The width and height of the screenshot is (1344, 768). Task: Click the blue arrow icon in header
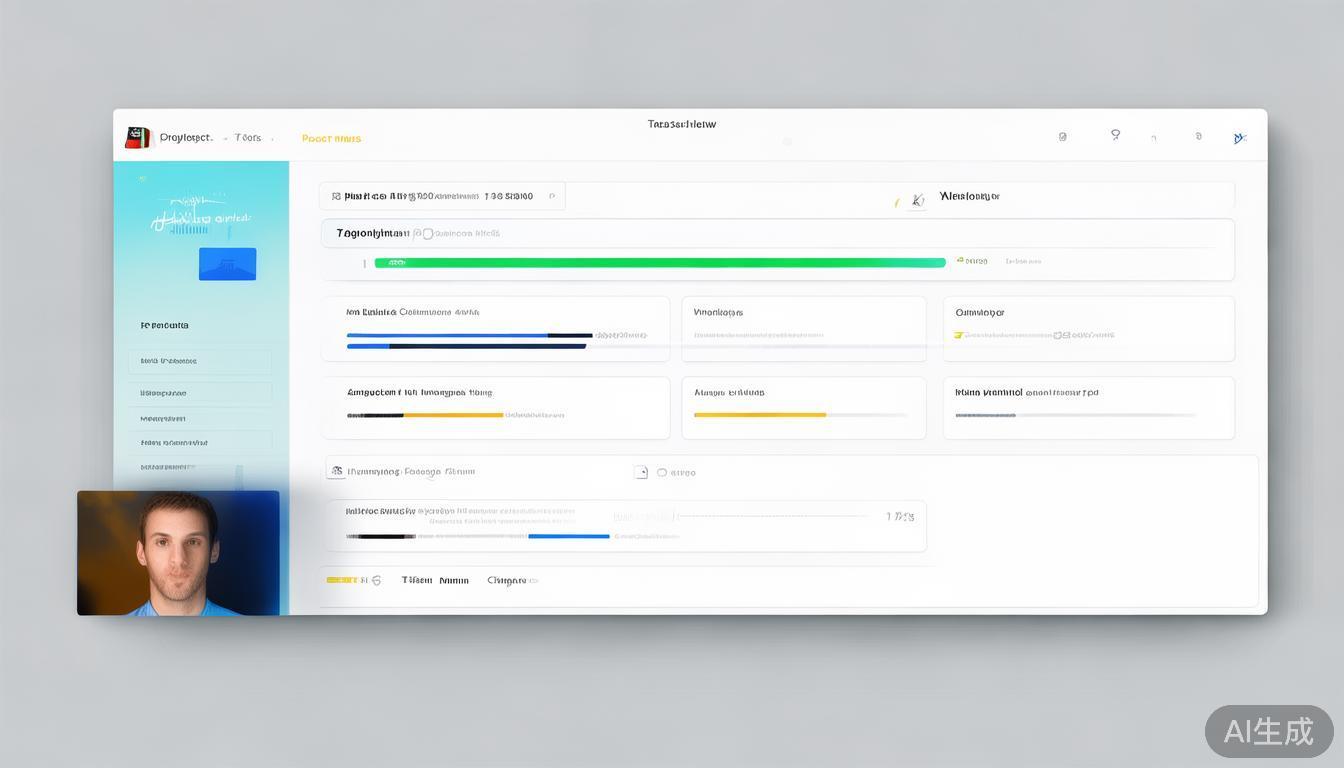coord(1239,138)
